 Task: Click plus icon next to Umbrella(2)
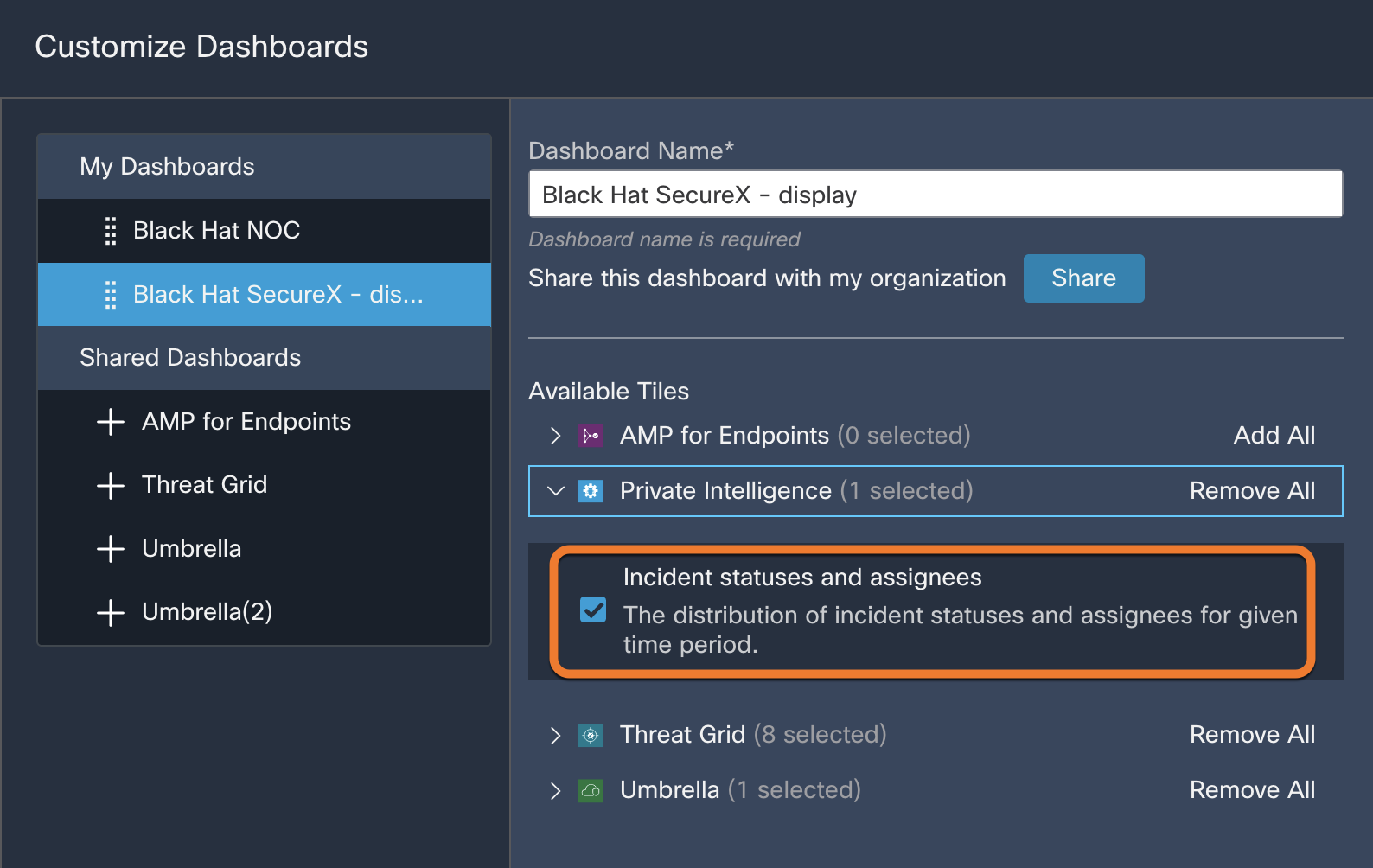111,612
